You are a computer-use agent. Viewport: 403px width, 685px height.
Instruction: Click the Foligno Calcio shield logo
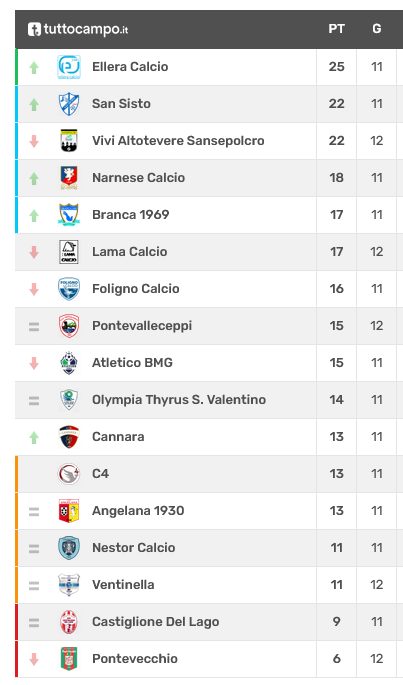click(x=69, y=289)
